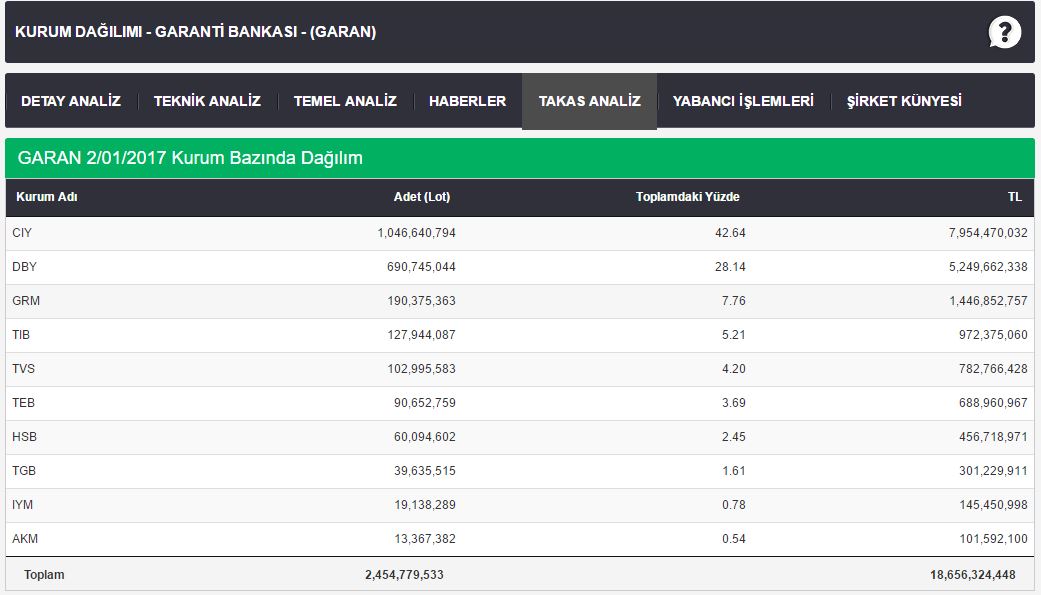Click TL amount 301,229,911
The image size is (1041, 595).
point(993,470)
